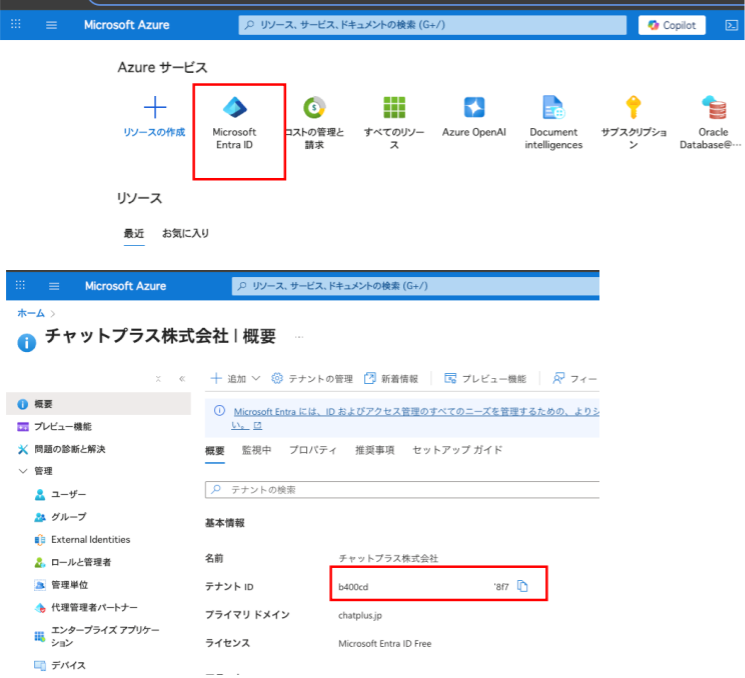Click the 名前 value チャットプラス株式会社
The width and height of the screenshot is (745, 678).
coord(388,559)
